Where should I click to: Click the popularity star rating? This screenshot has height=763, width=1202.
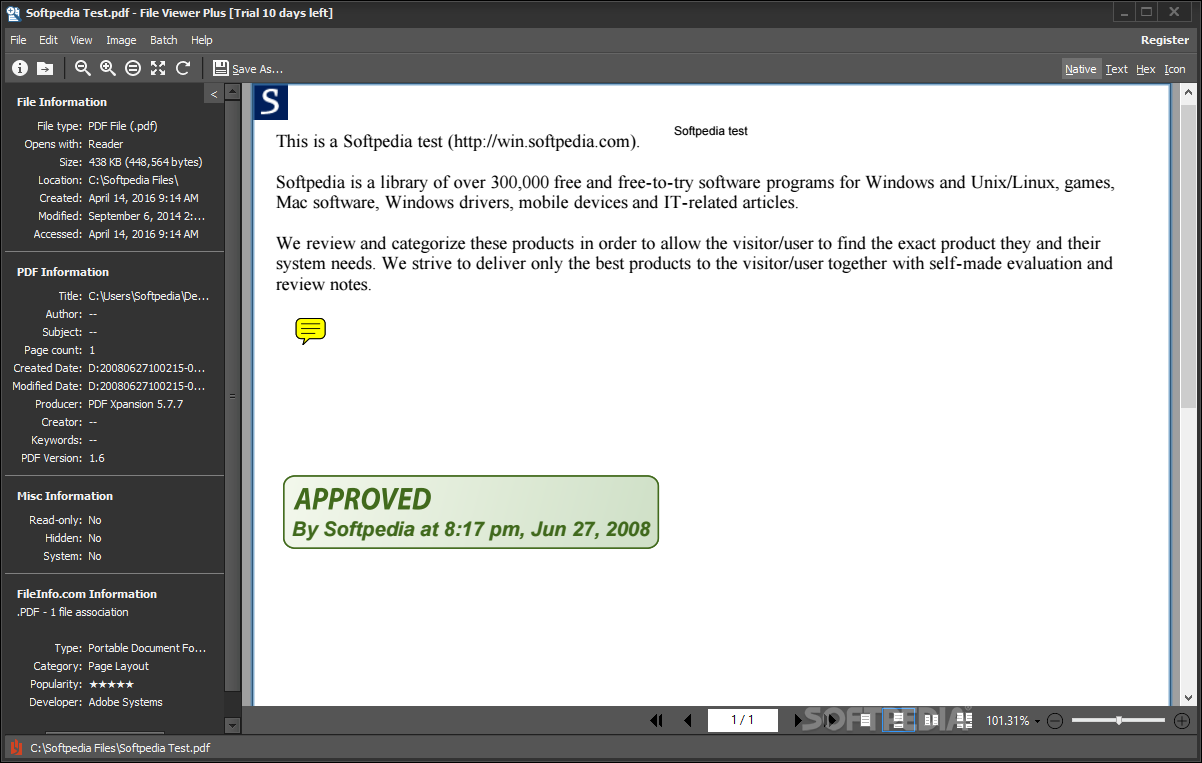click(111, 684)
